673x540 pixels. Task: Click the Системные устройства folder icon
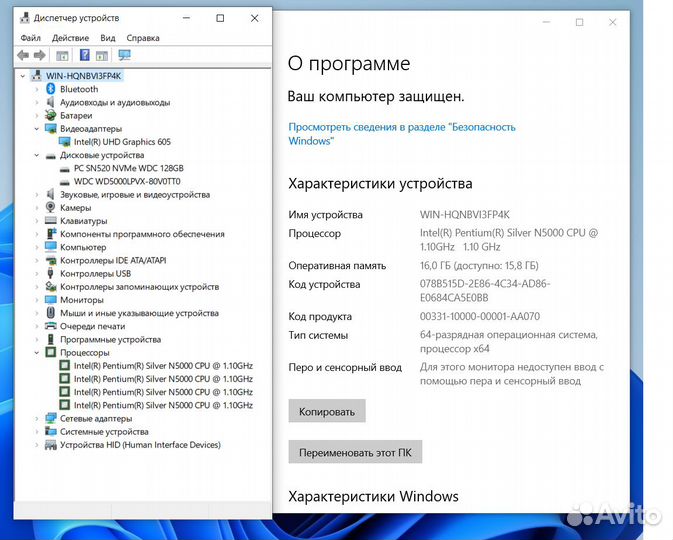pyautogui.click(x=51, y=431)
